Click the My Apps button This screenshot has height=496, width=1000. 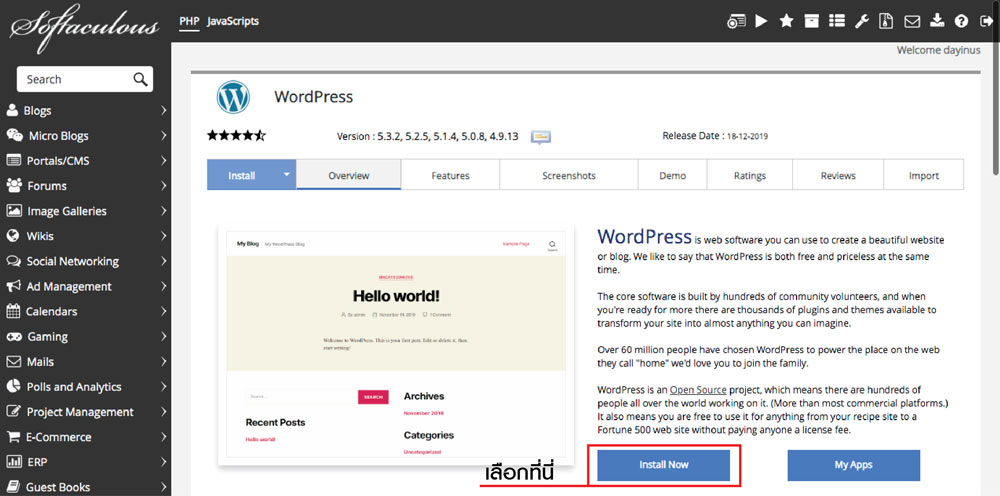853,465
